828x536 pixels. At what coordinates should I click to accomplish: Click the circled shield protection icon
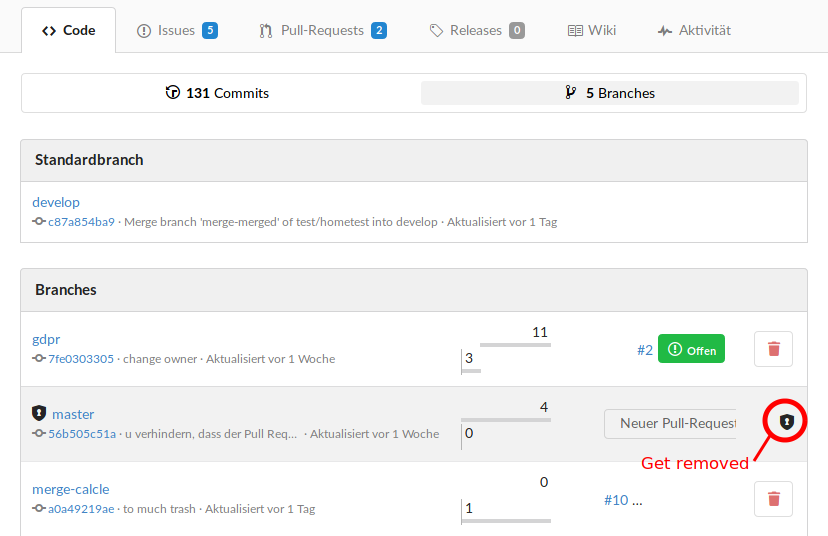[x=787, y=423]
